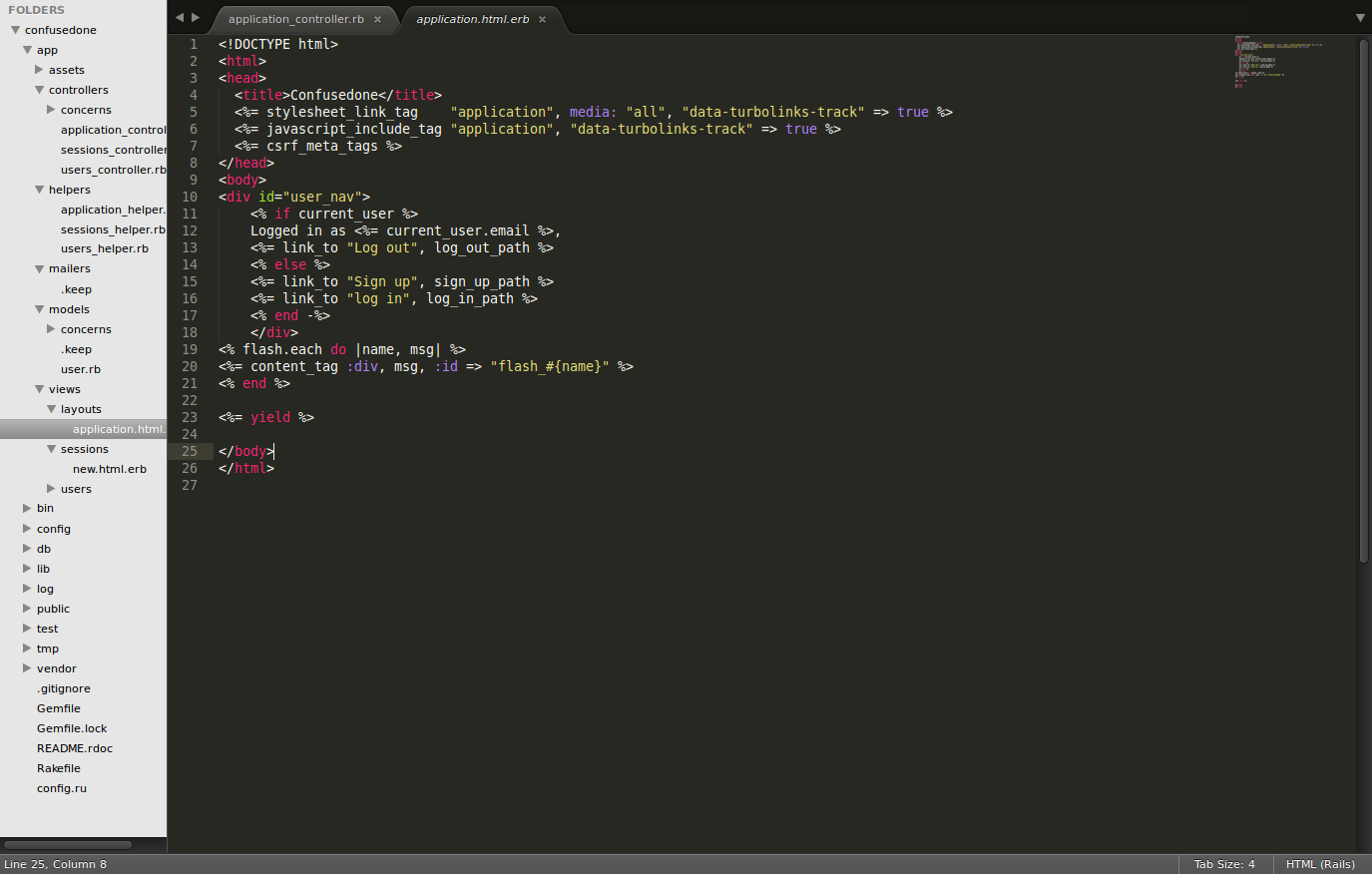1372x874 pixels.
Task: Collapse the controllers folder
Action: (x=40, y=90)
